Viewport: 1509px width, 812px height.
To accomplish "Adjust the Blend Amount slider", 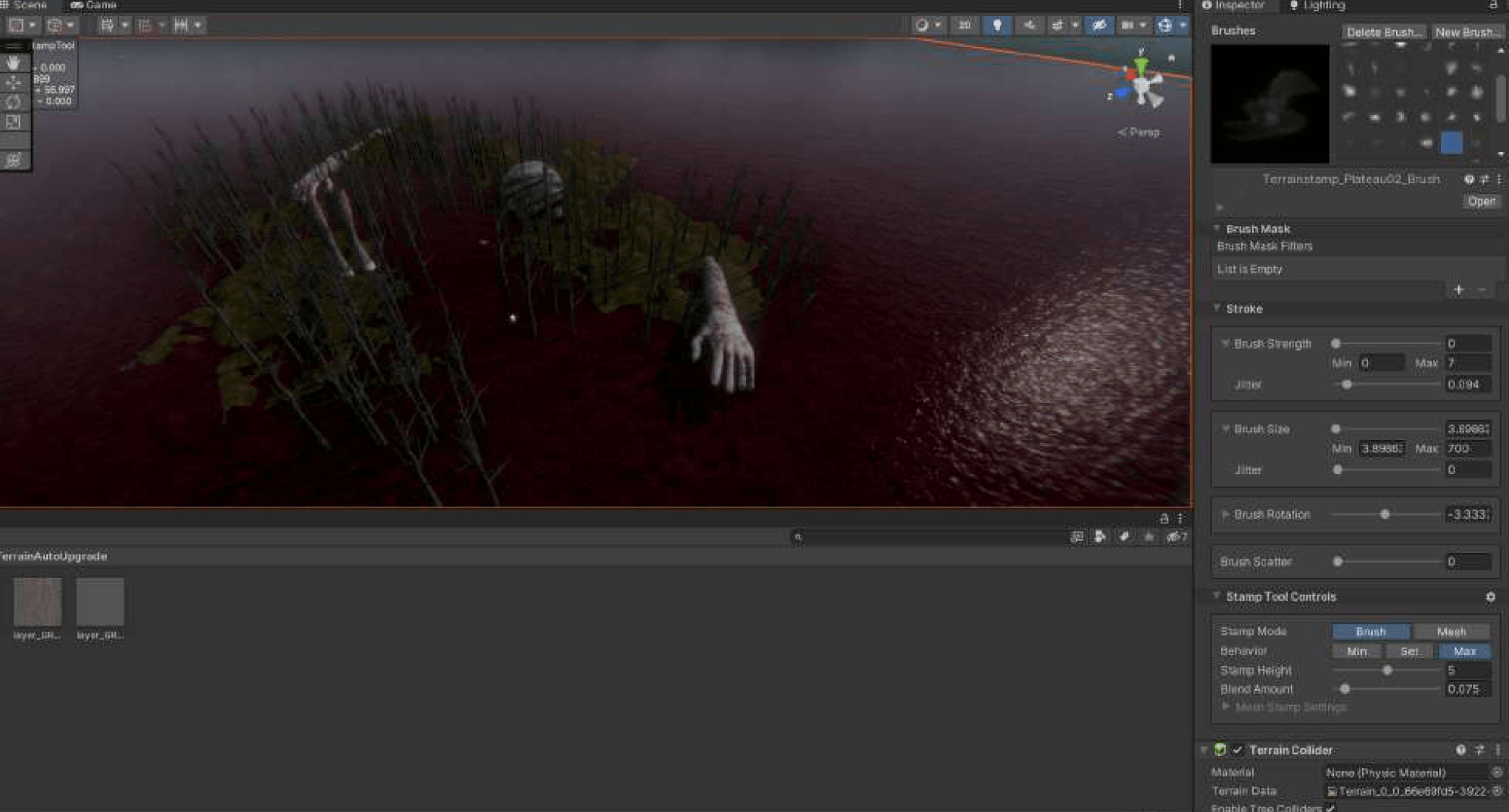I will [x=1386, y=689].
